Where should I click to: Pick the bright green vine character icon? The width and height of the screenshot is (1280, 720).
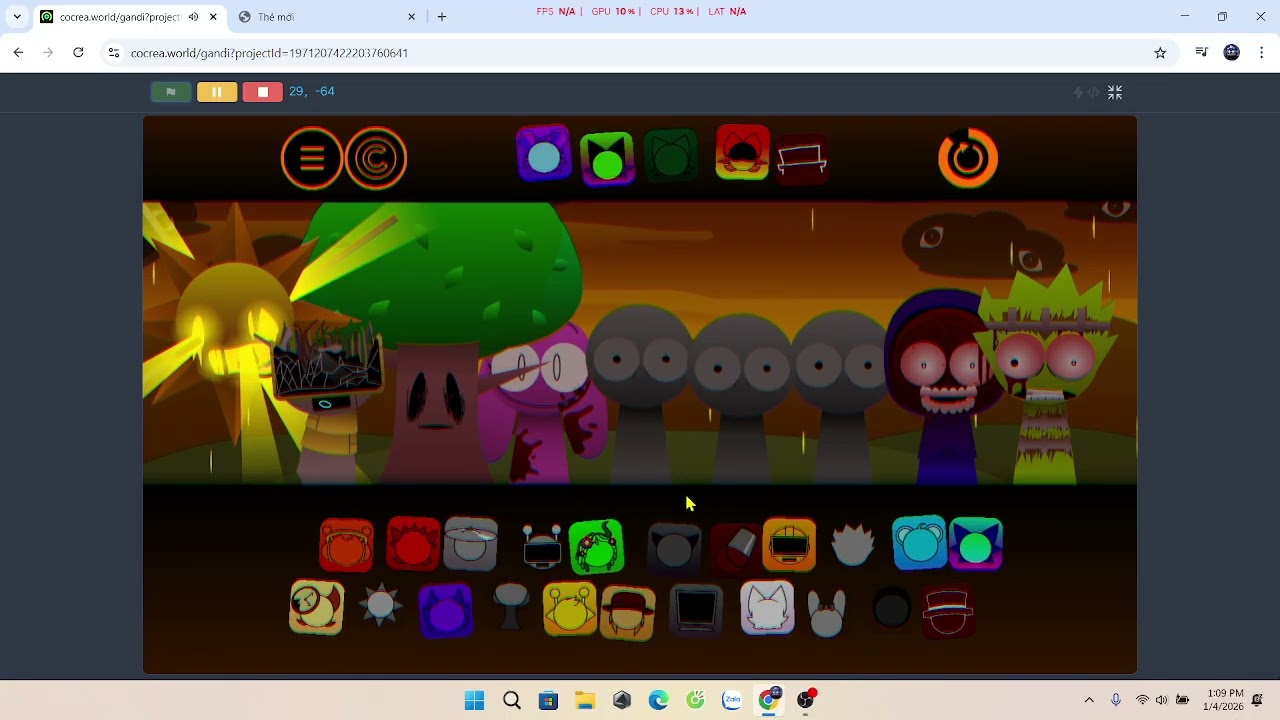click(x=597, y=547)
